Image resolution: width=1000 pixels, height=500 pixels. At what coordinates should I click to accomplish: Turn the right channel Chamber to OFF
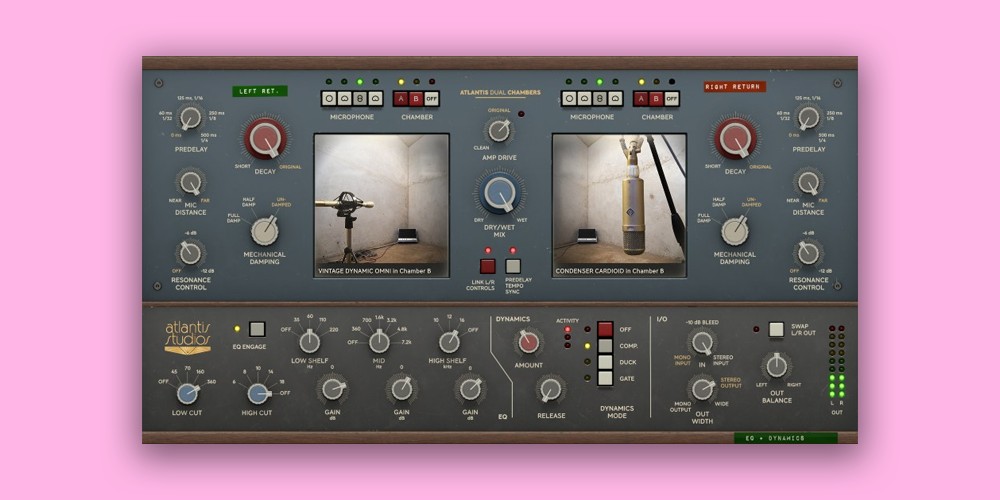672,98
